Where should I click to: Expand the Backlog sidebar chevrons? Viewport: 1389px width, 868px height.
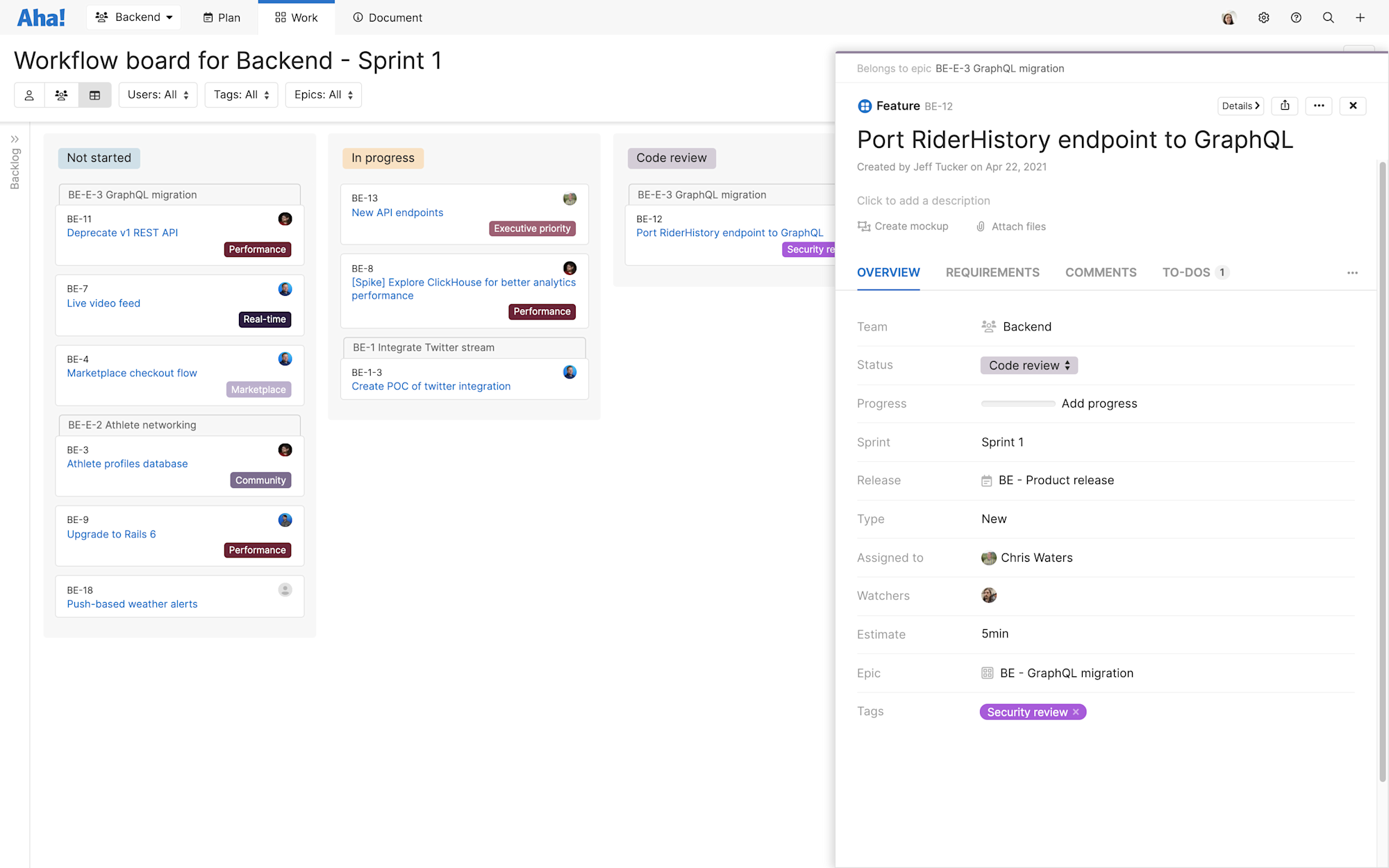pyautogui.click(x=15, y=139)
